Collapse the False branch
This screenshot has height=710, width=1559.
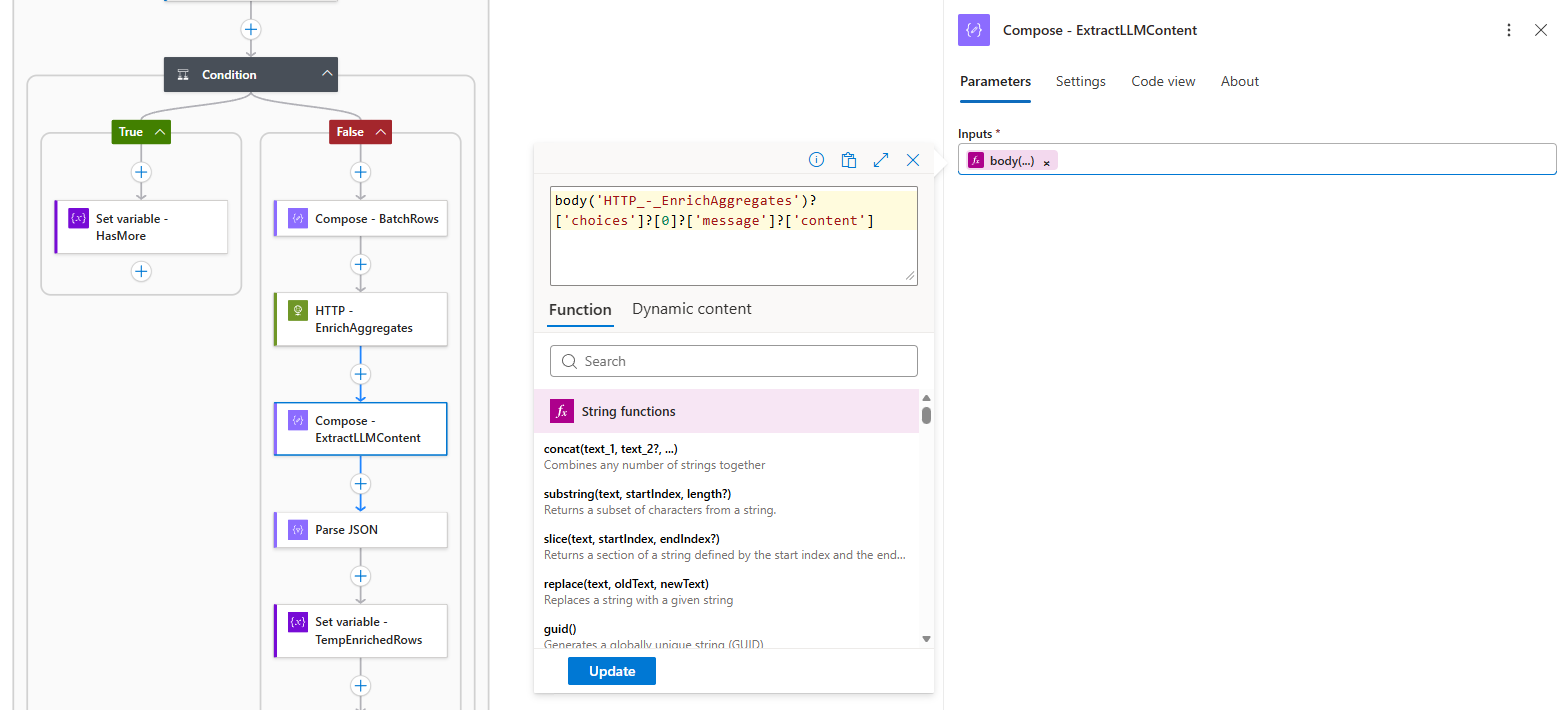point(380,132)
